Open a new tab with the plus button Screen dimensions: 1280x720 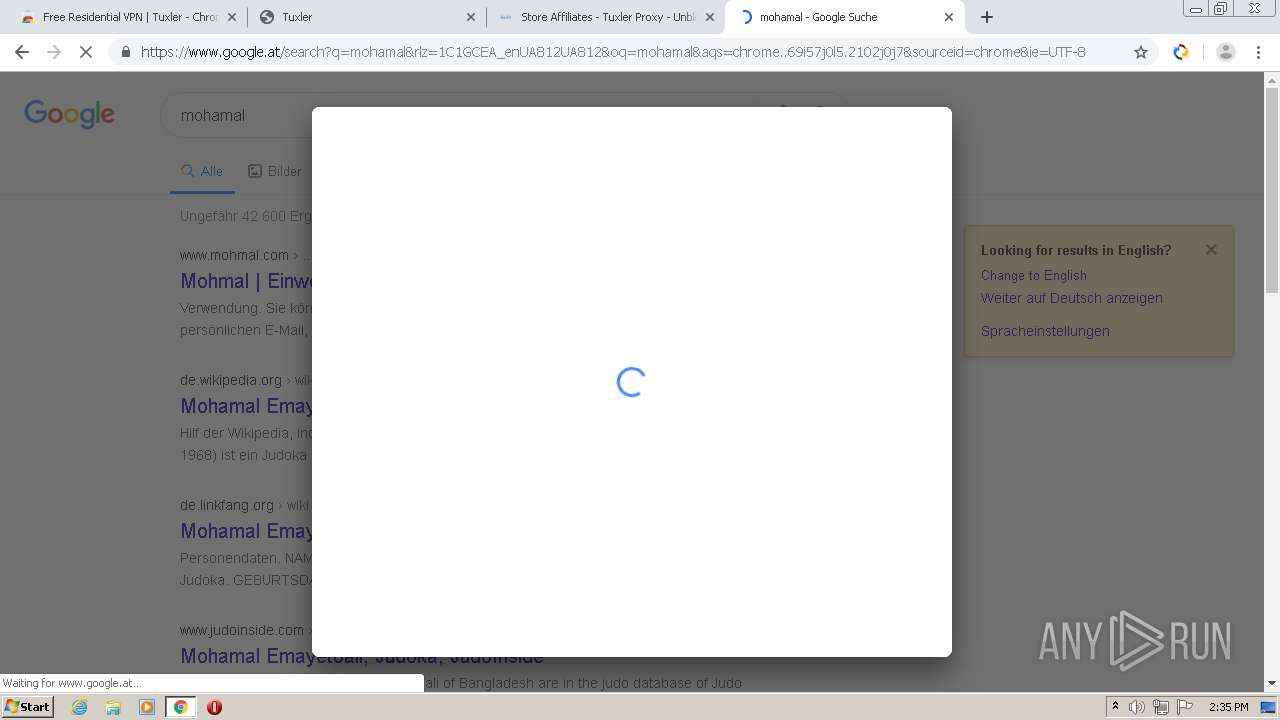(987, 17)
